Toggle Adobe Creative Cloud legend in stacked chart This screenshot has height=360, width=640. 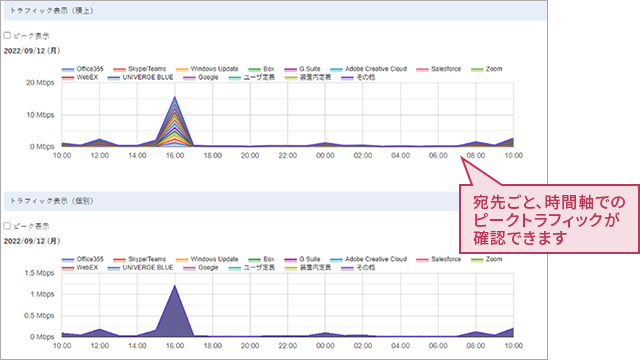click(x=369, y=69)
